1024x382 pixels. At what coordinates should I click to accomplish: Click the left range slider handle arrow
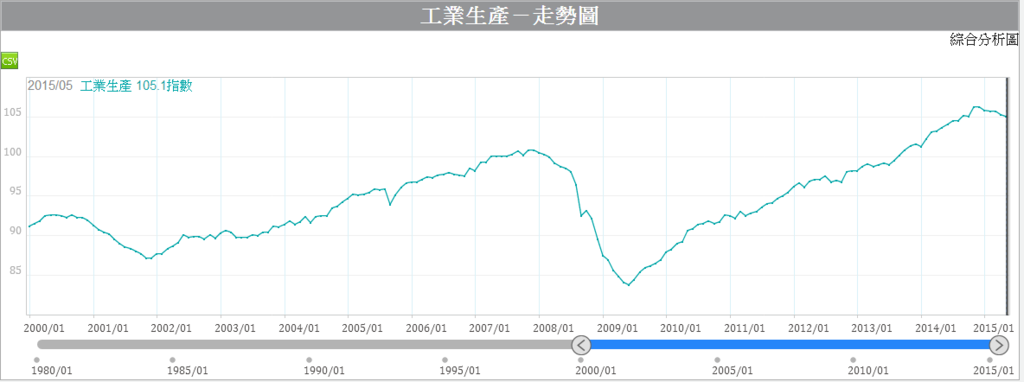(581, 345)
